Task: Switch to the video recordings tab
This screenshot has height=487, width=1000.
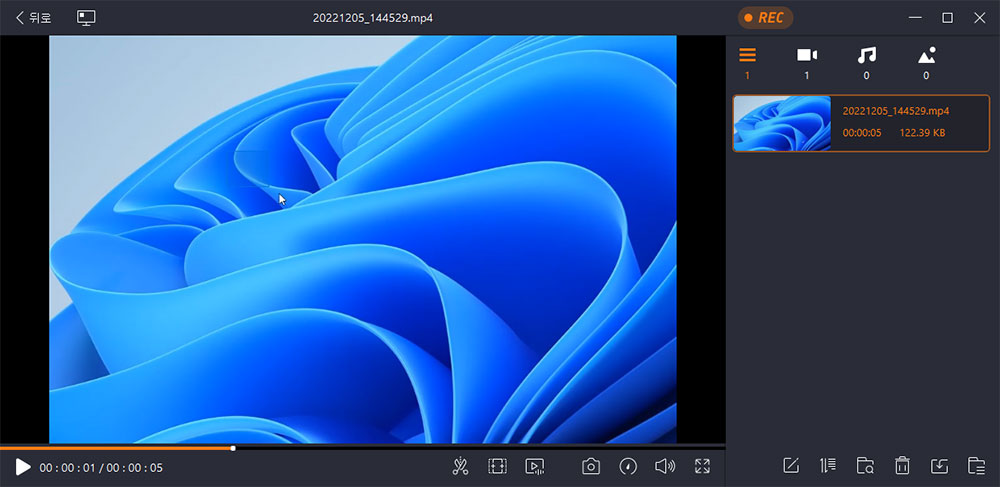Action: pos(807,63)
